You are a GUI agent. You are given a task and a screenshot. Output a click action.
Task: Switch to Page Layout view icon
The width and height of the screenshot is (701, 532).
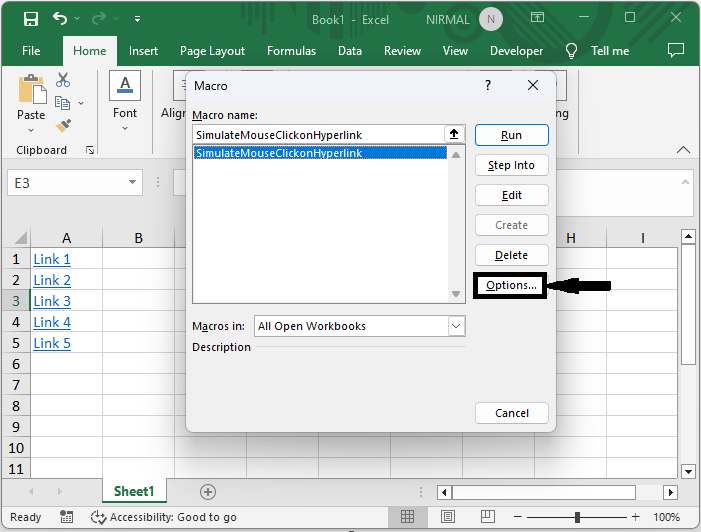[448, 517]
